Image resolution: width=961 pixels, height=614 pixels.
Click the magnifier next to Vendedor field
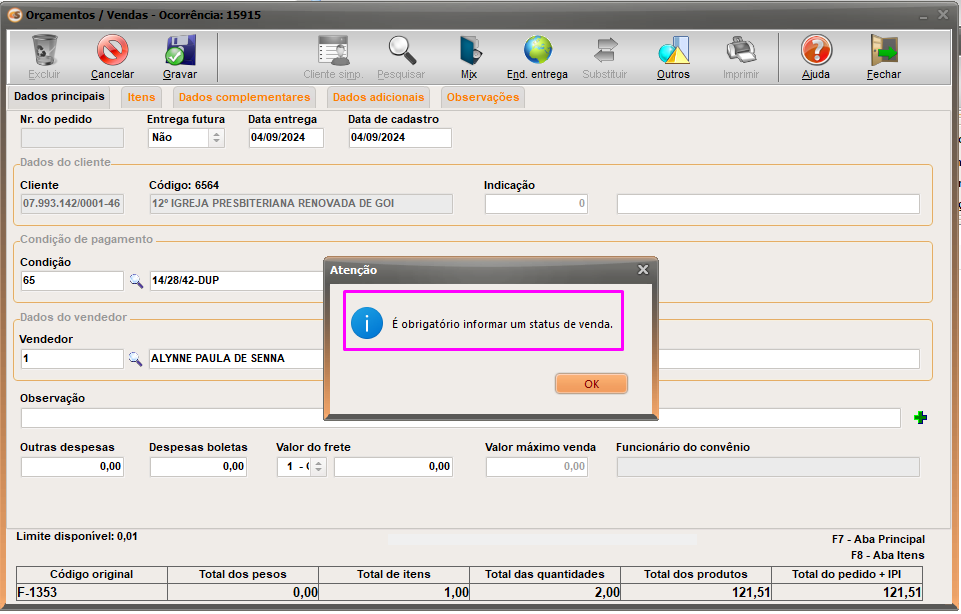[137, 358]
